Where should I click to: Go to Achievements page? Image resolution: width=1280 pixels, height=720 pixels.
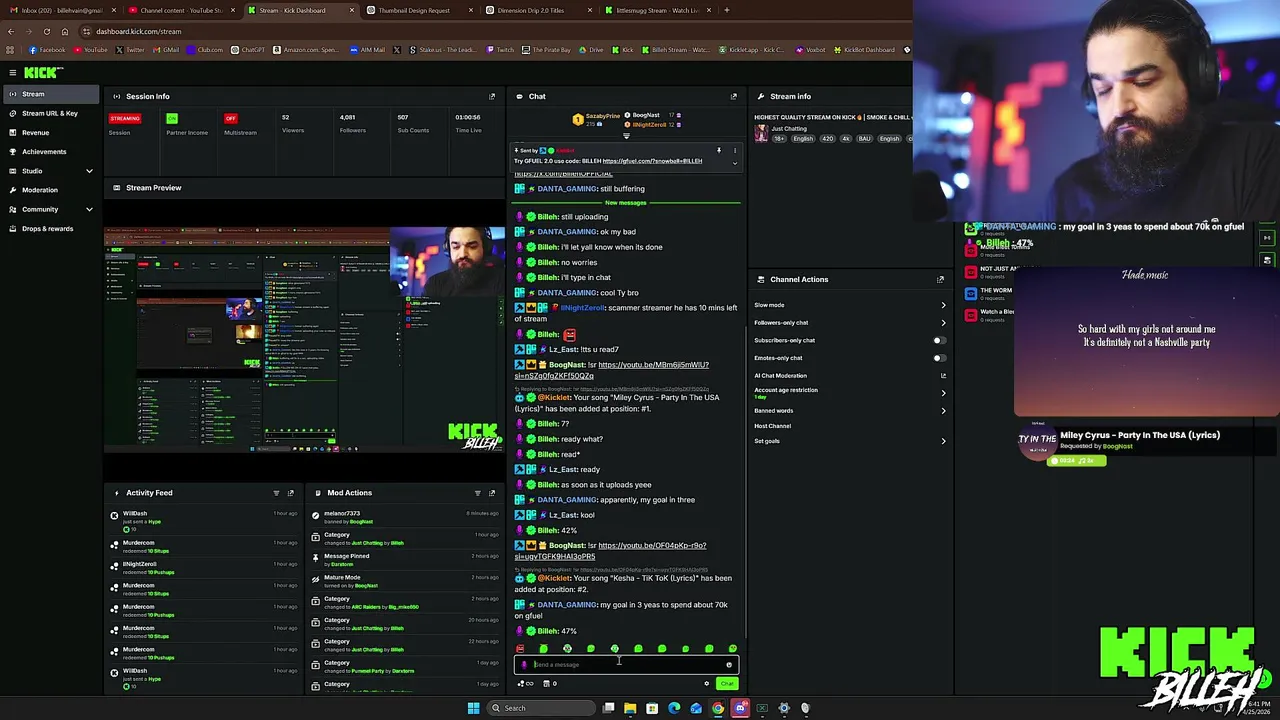pyautogui.click(x=50, y=152)
